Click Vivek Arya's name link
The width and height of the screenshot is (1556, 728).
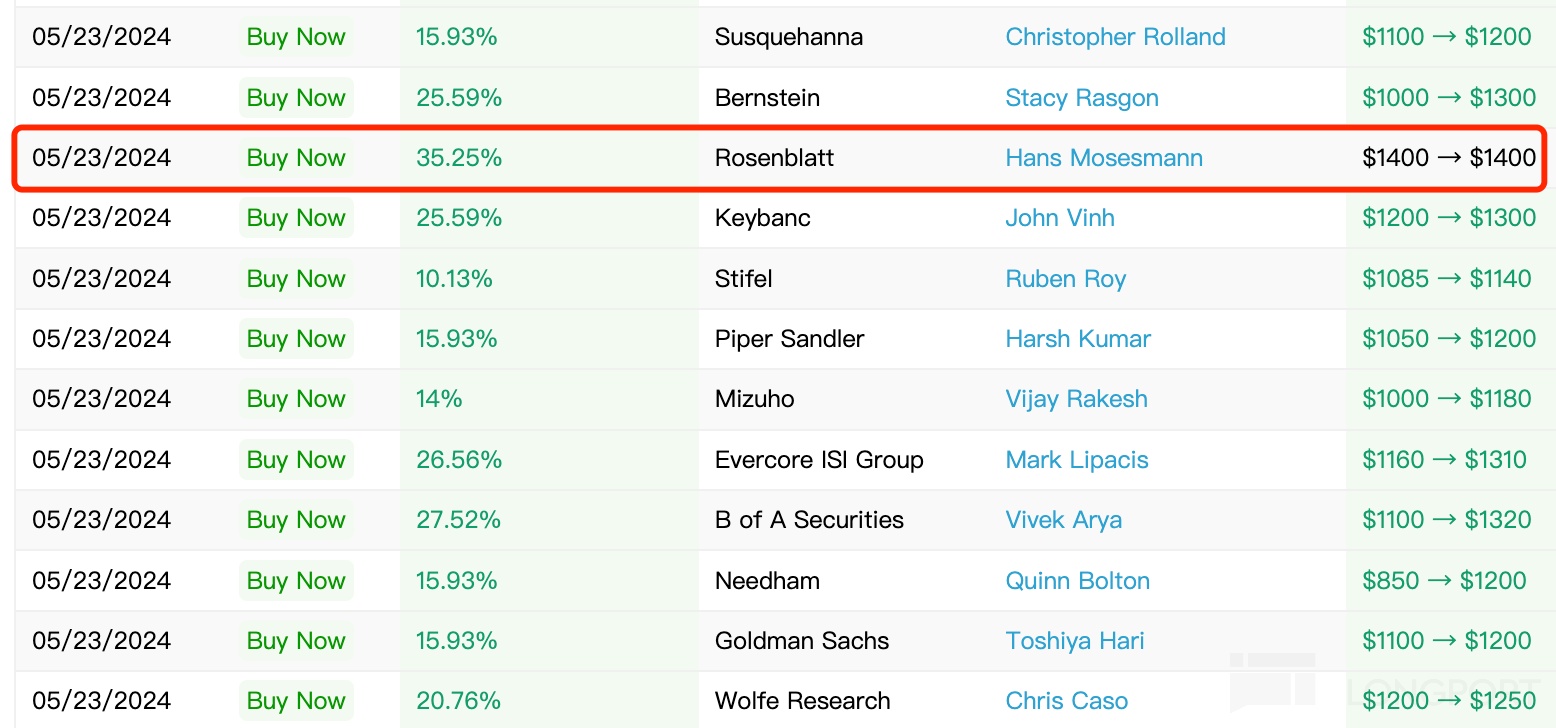pyautogui.click(x=1064, y=520)
